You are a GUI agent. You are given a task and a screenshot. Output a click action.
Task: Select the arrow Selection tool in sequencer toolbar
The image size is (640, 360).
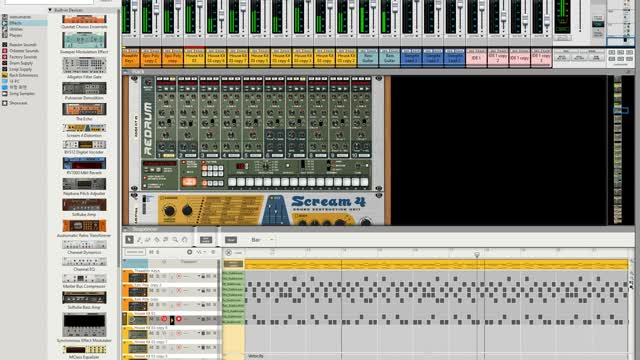(x=129, y=240)
